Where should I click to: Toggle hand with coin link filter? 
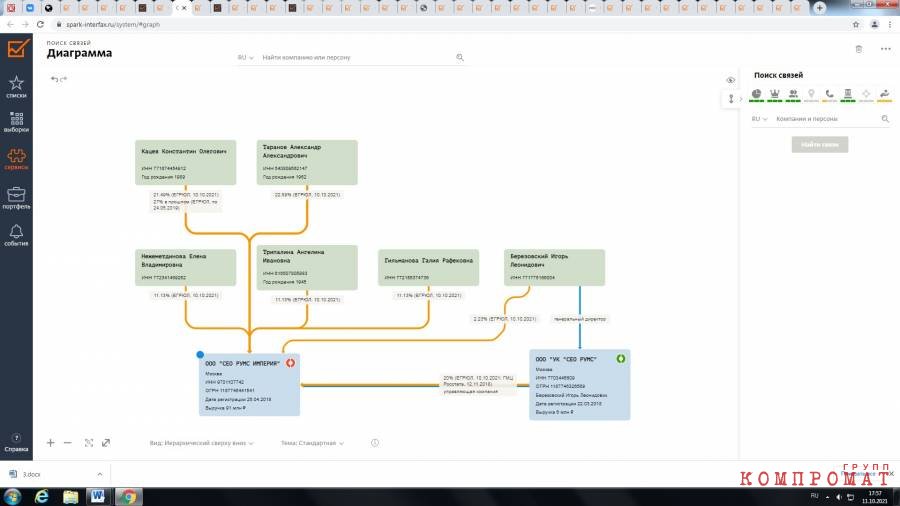coord(885,95)
